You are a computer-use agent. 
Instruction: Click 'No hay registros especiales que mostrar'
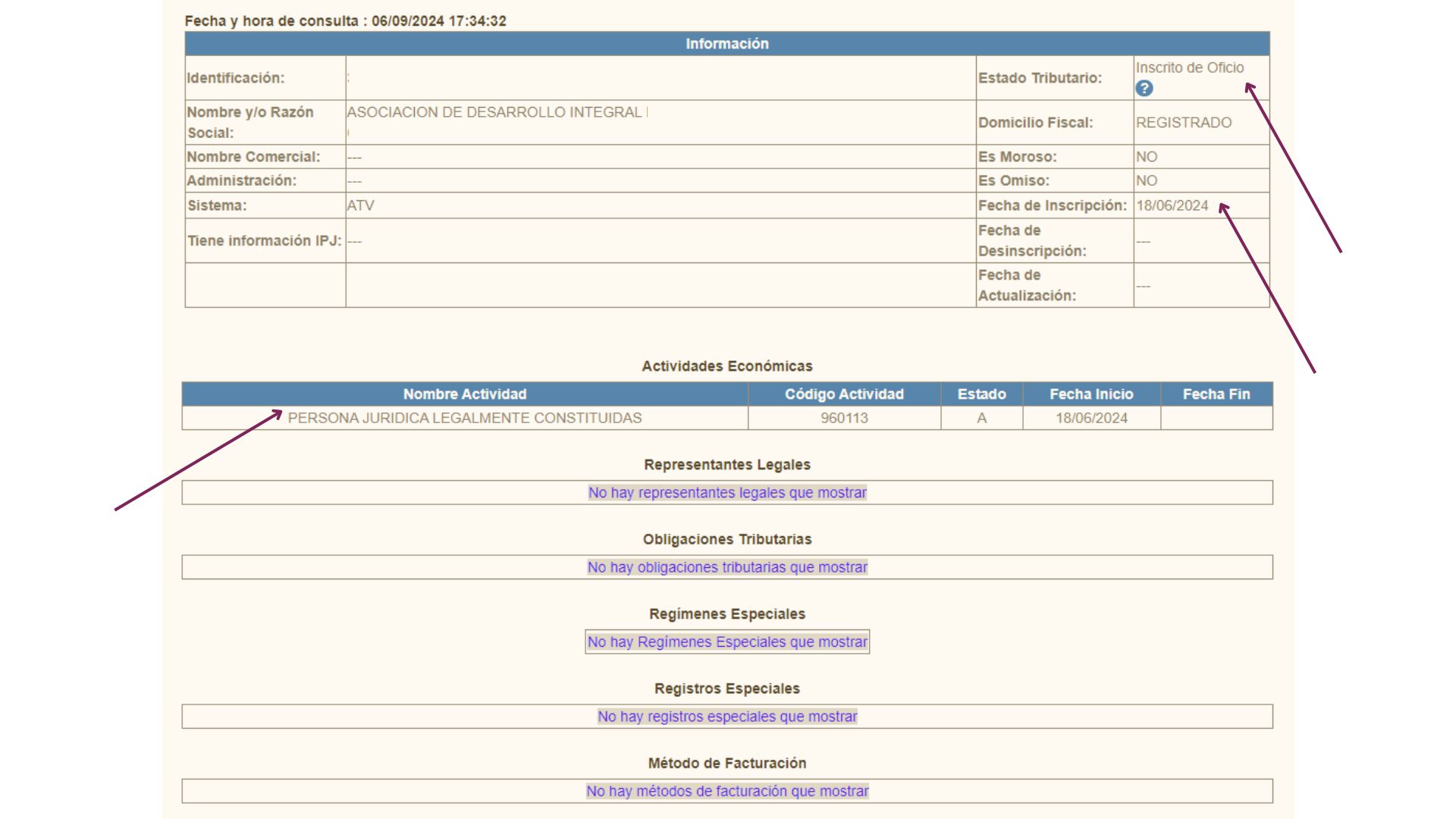click(726, 717)
